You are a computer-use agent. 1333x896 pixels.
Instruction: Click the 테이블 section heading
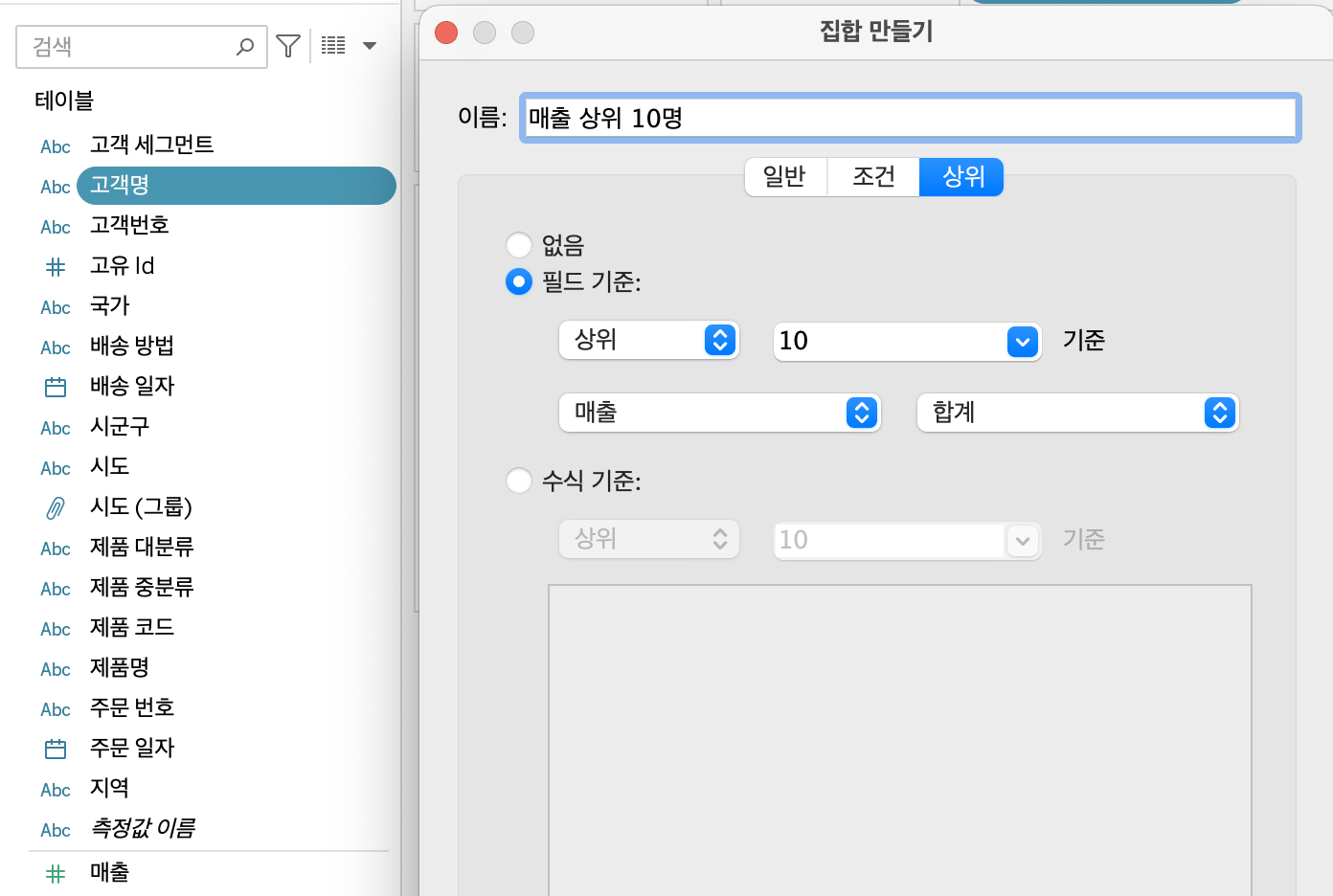64,101
